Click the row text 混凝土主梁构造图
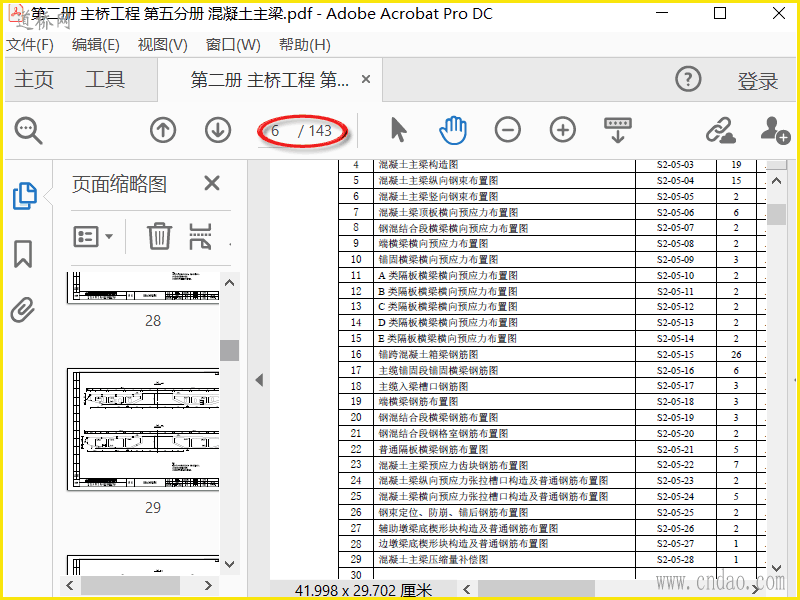The height and width of the screenshot is (600, 800). coord(418,164)
